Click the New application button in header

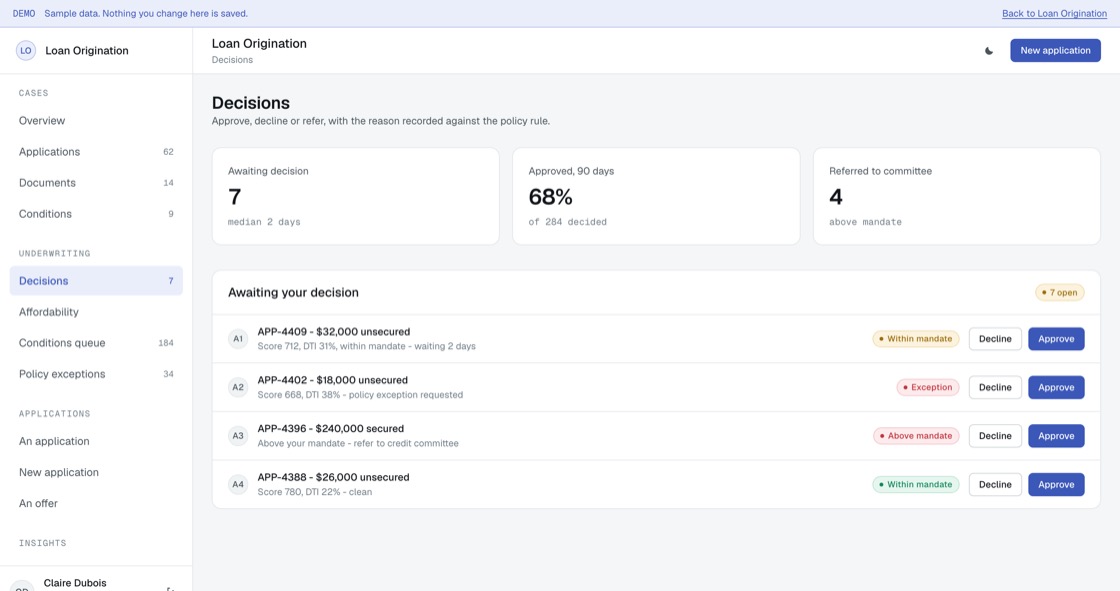(x=1055, y=51)
